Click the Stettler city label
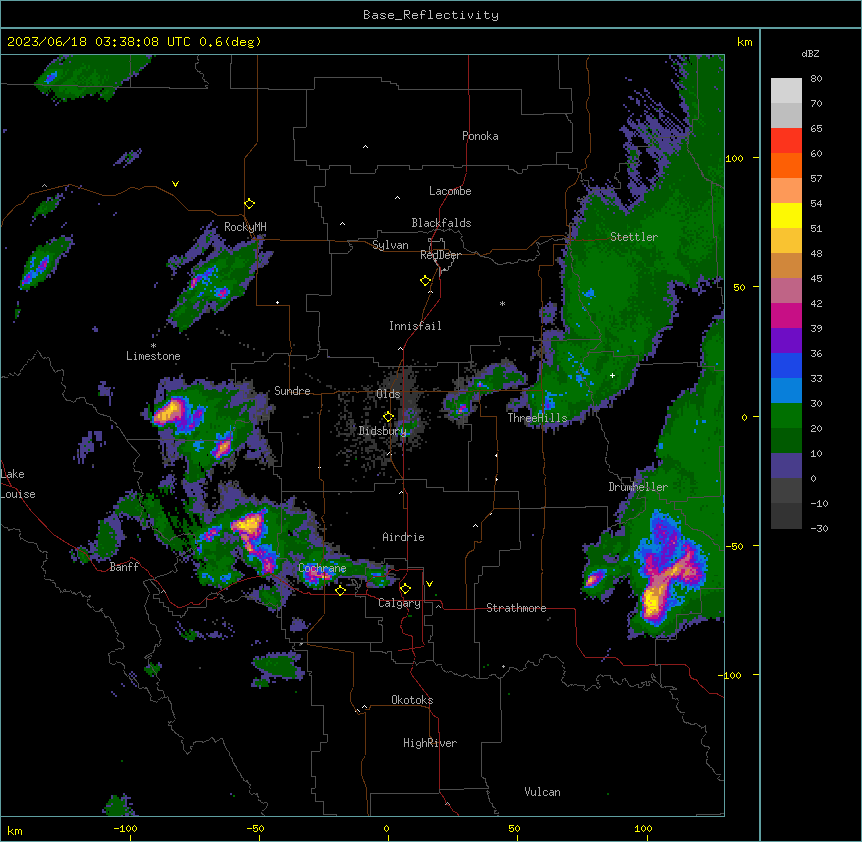The width and height of the screenshot is (862, 842). pos(634,237)
